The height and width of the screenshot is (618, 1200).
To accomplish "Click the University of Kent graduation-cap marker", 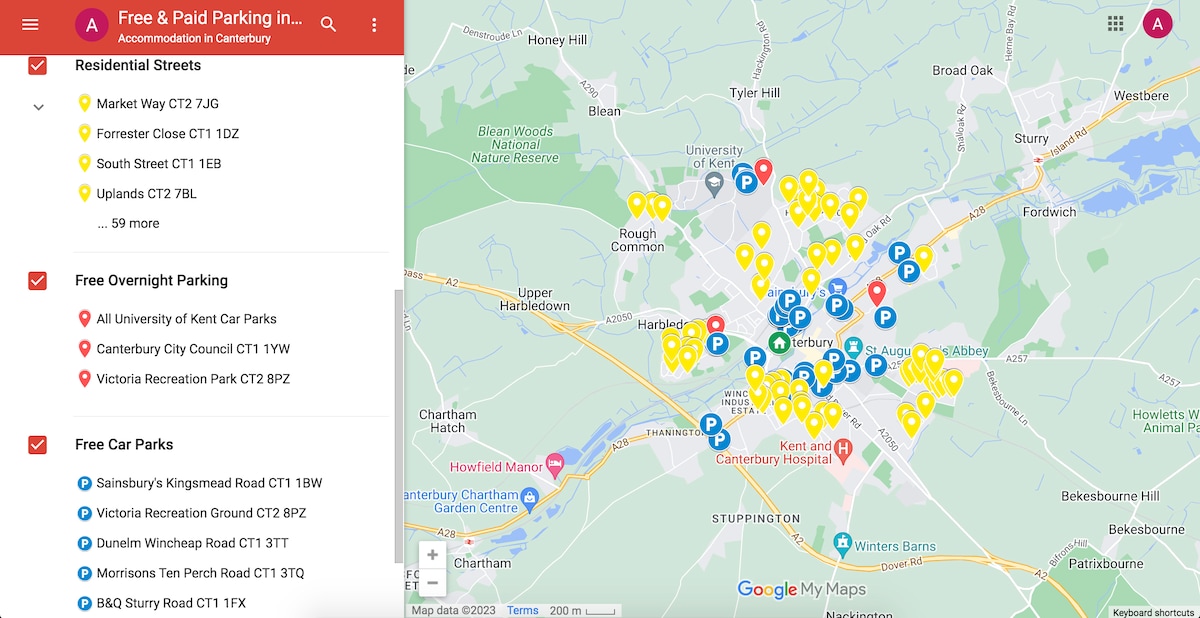I will click(x=714, y=184).
